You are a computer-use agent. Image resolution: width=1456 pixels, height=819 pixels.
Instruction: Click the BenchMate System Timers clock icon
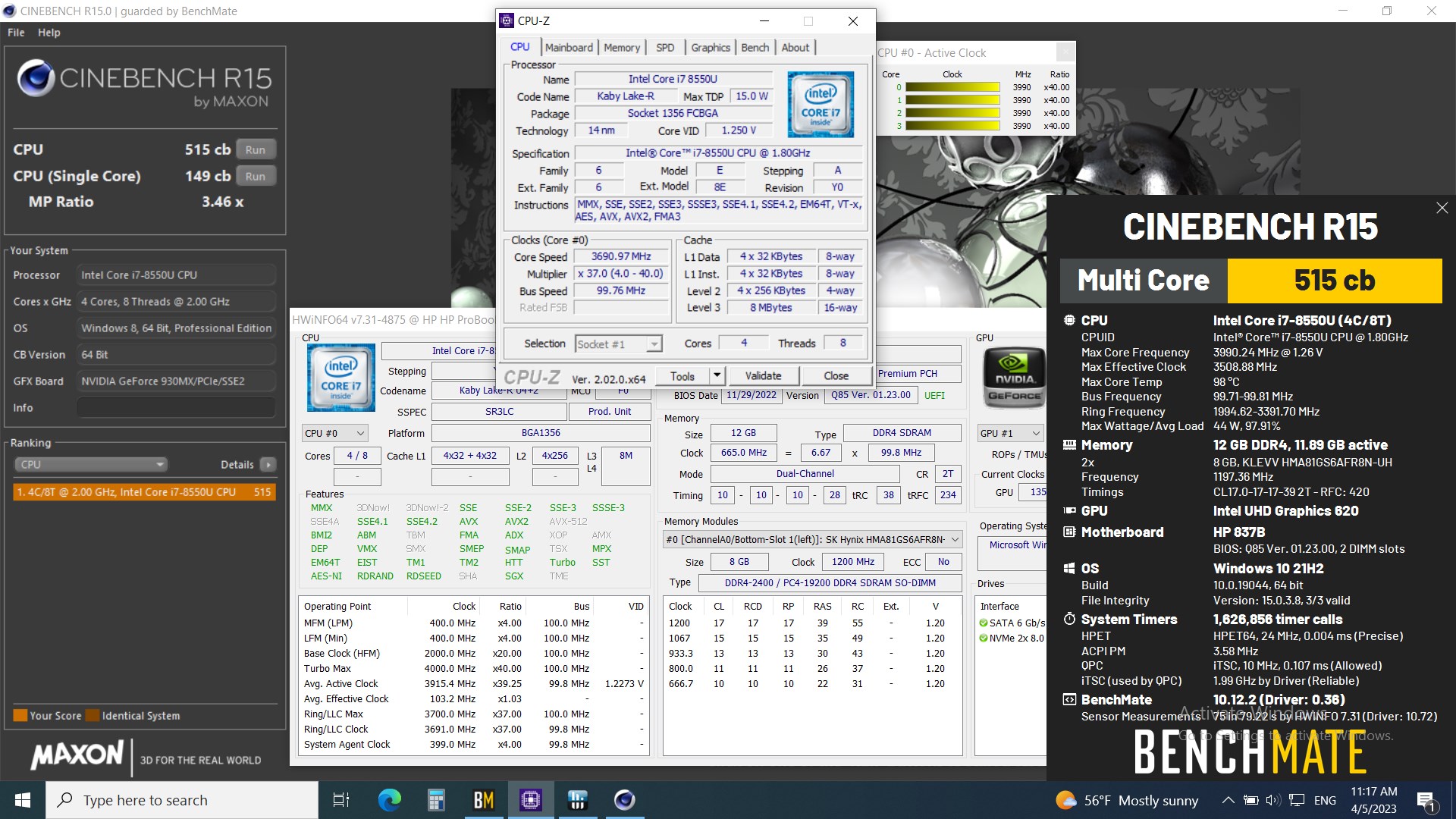[x=1069, y=620]
